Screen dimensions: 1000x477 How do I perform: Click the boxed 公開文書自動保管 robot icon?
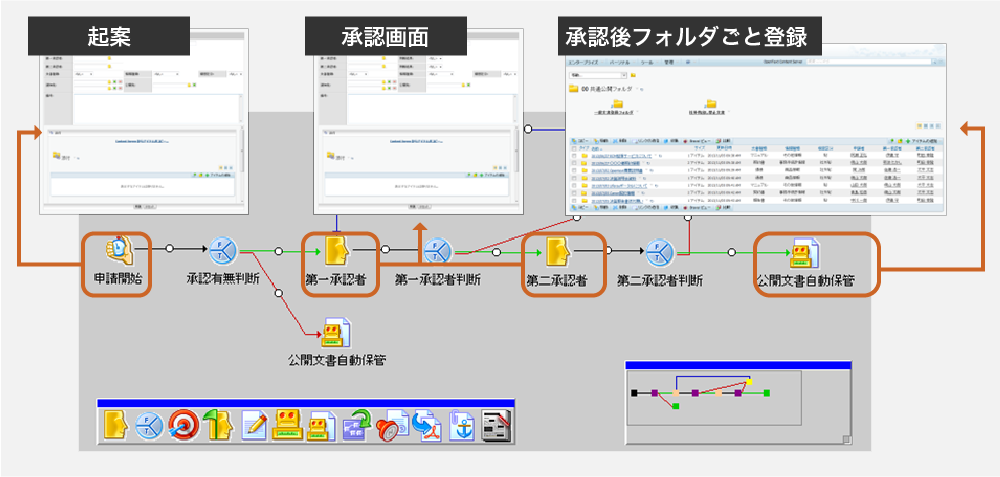pyautogui.click(x=805, y=252)
